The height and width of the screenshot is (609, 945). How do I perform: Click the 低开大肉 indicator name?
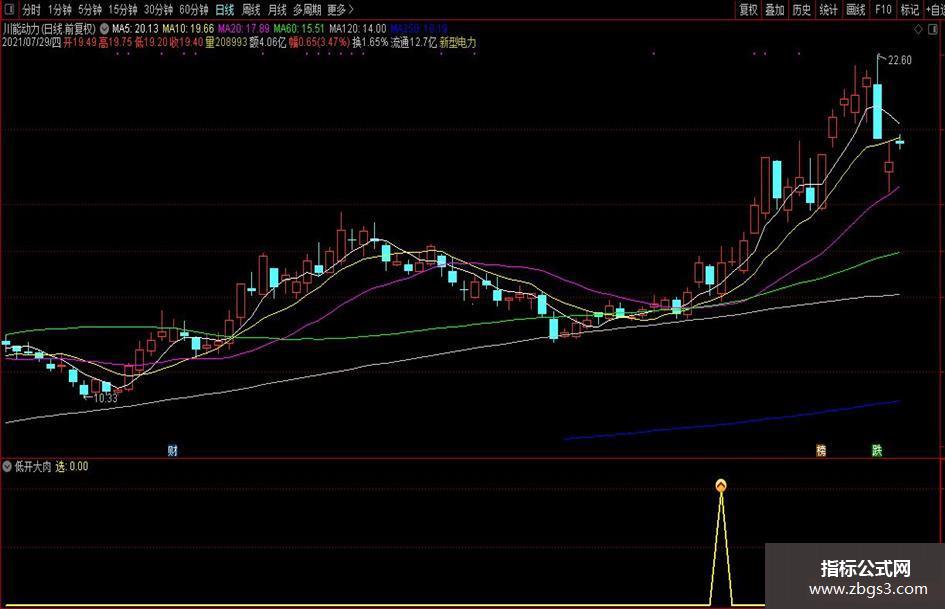[33, 466]
